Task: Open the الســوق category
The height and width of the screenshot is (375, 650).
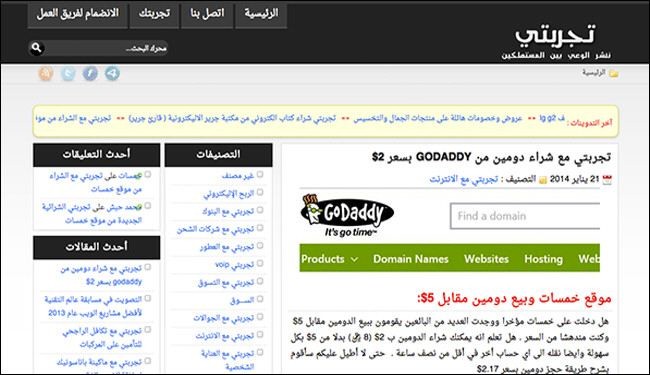Action: (242, 300)
